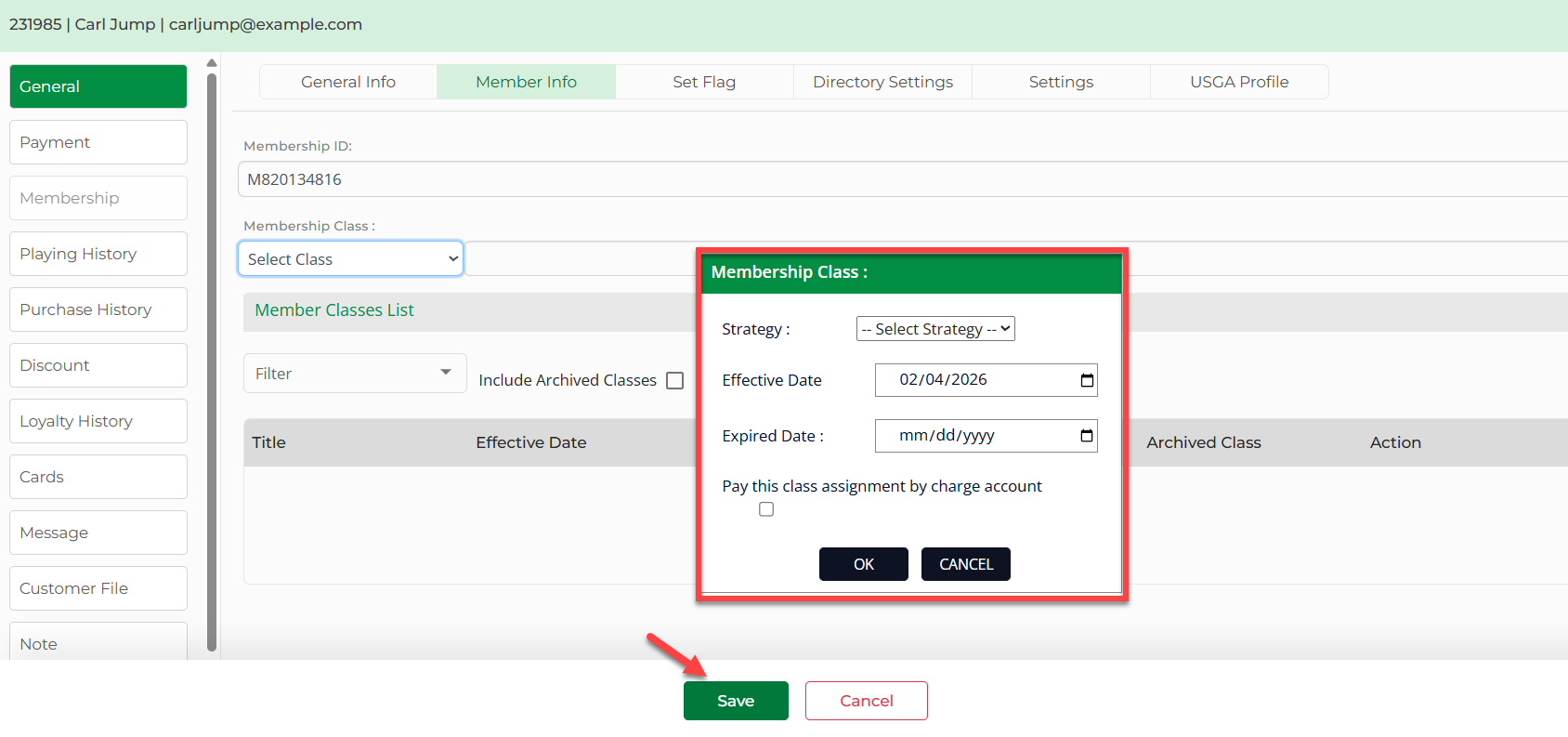
Task: Toggle Include Archived Classes checkbox
Action: tap(675, 380)
